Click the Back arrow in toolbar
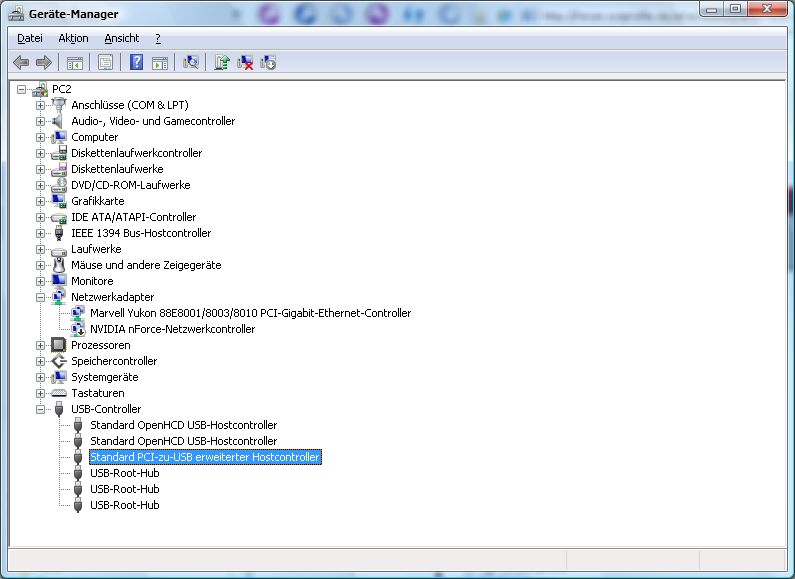Screen dimensions: 795x579 point(21,63)
